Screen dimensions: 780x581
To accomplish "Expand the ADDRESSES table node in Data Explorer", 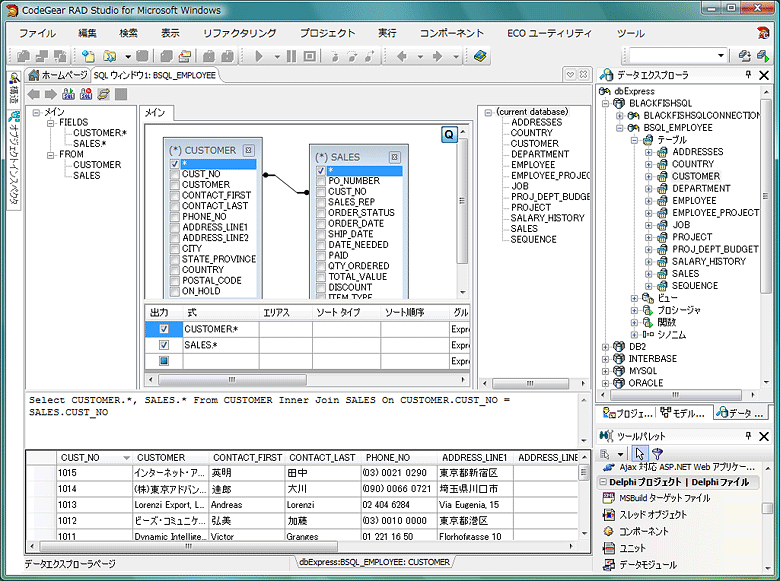I will coord(649,152).
